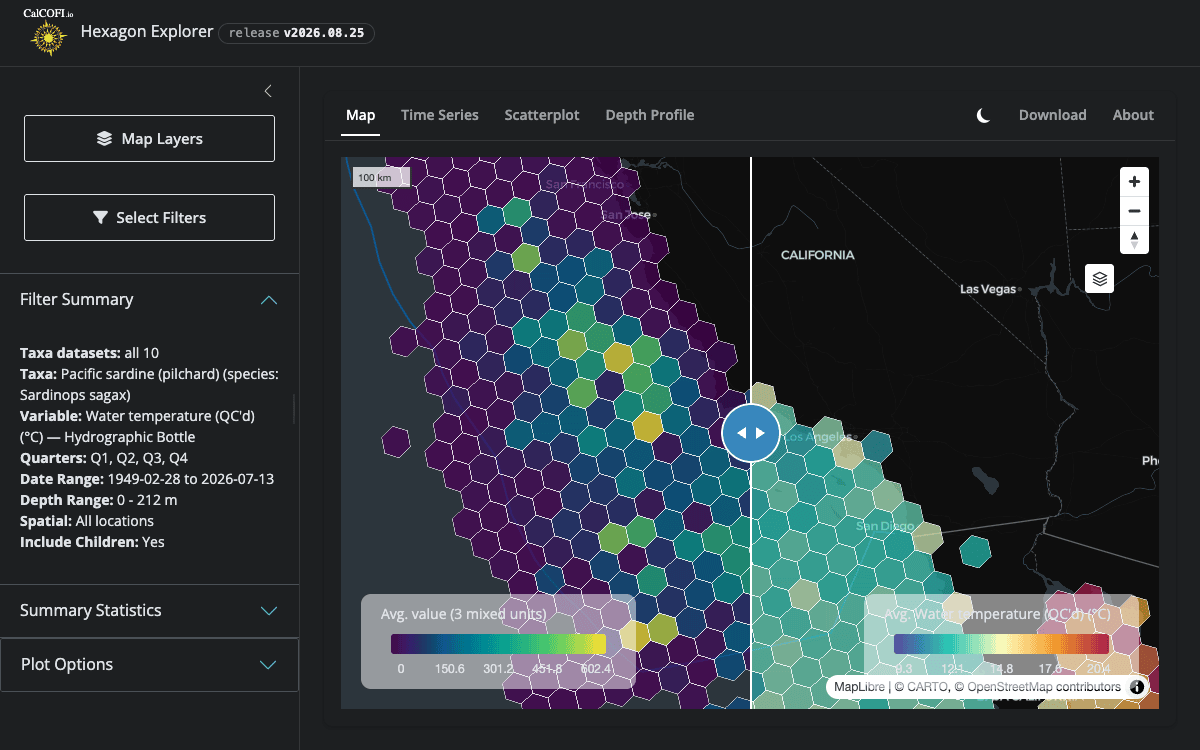Click the San Diego map label
This screenshot has height=750, width=1200.
(883, 526)
